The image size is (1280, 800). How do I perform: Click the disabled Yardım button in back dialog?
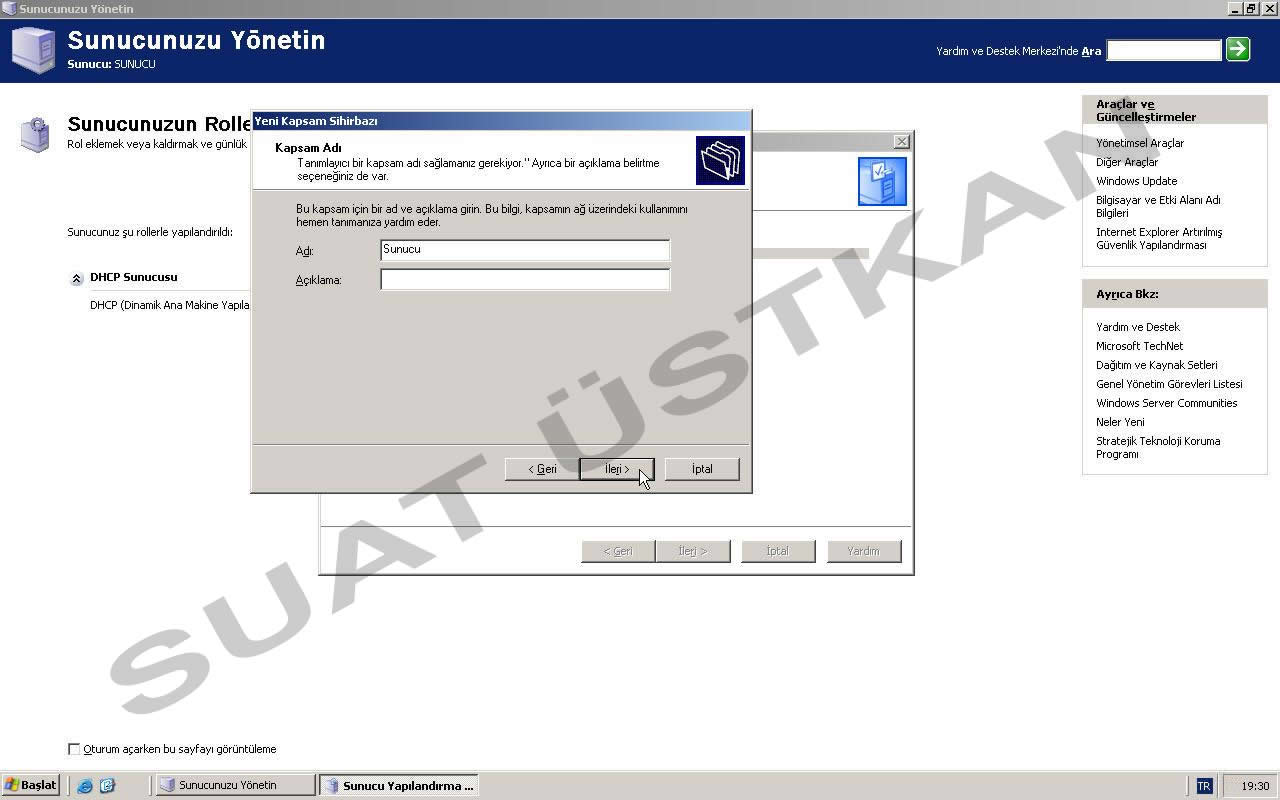pyautogui.click(x=864, y=551)
